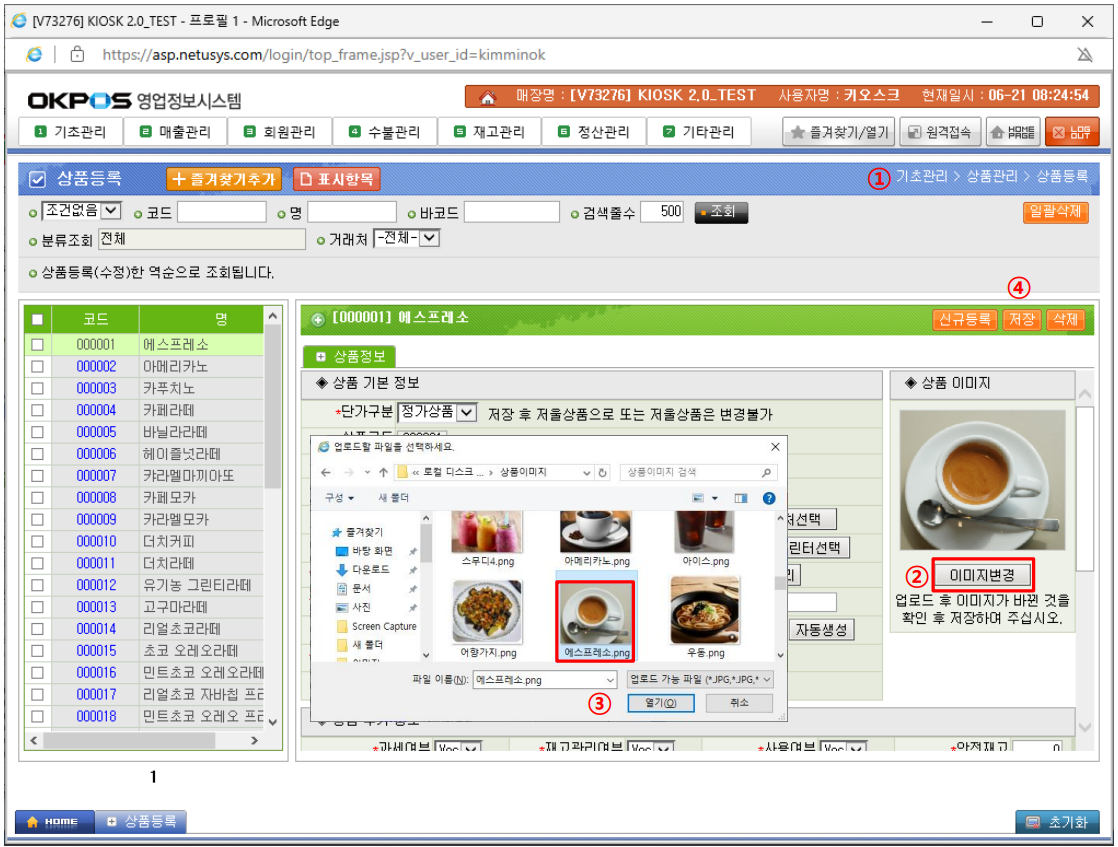1118x847 pixels.
Task: Expand the 거래처 -전체- dropdown
Action: click(407, 238)
